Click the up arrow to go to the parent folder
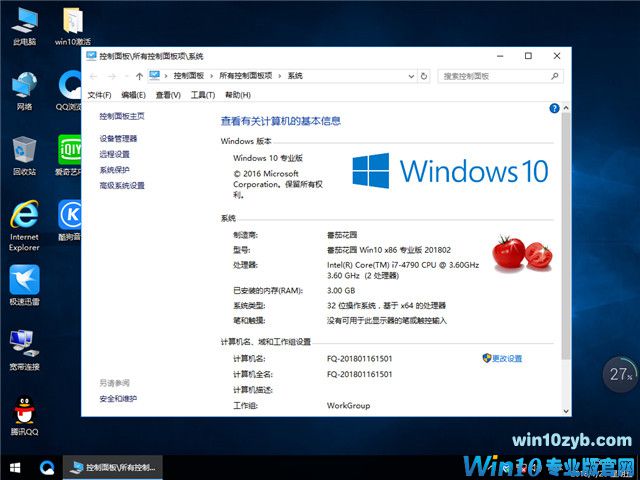The width and height of the screenshot is (640, 480). [139, 76]
